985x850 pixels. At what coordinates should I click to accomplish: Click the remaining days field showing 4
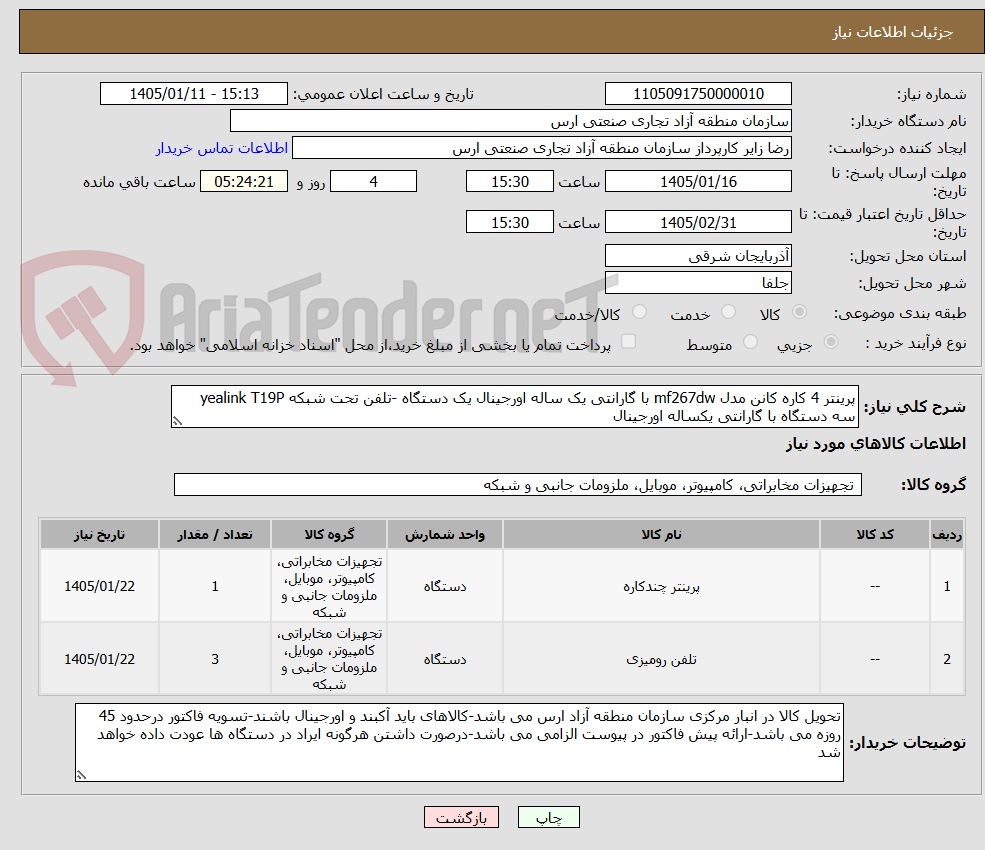373,182
